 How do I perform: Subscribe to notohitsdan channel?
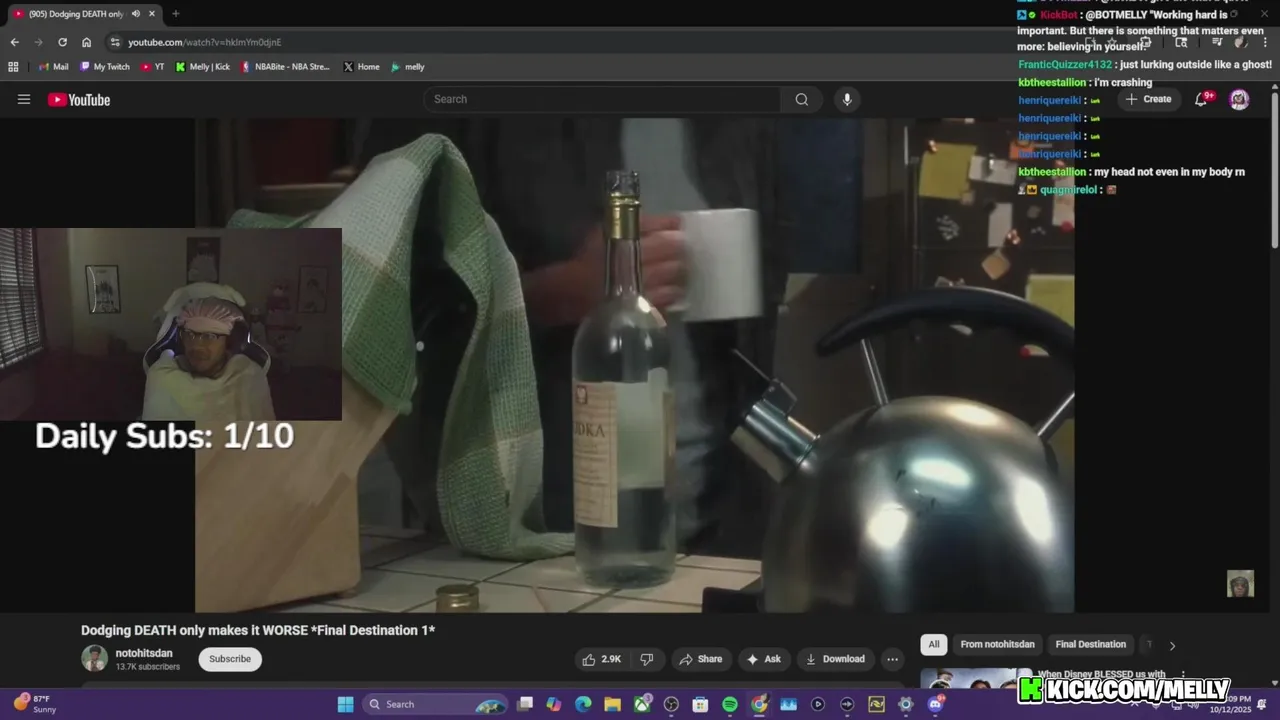pyautogui.click(x=230, y=659)
